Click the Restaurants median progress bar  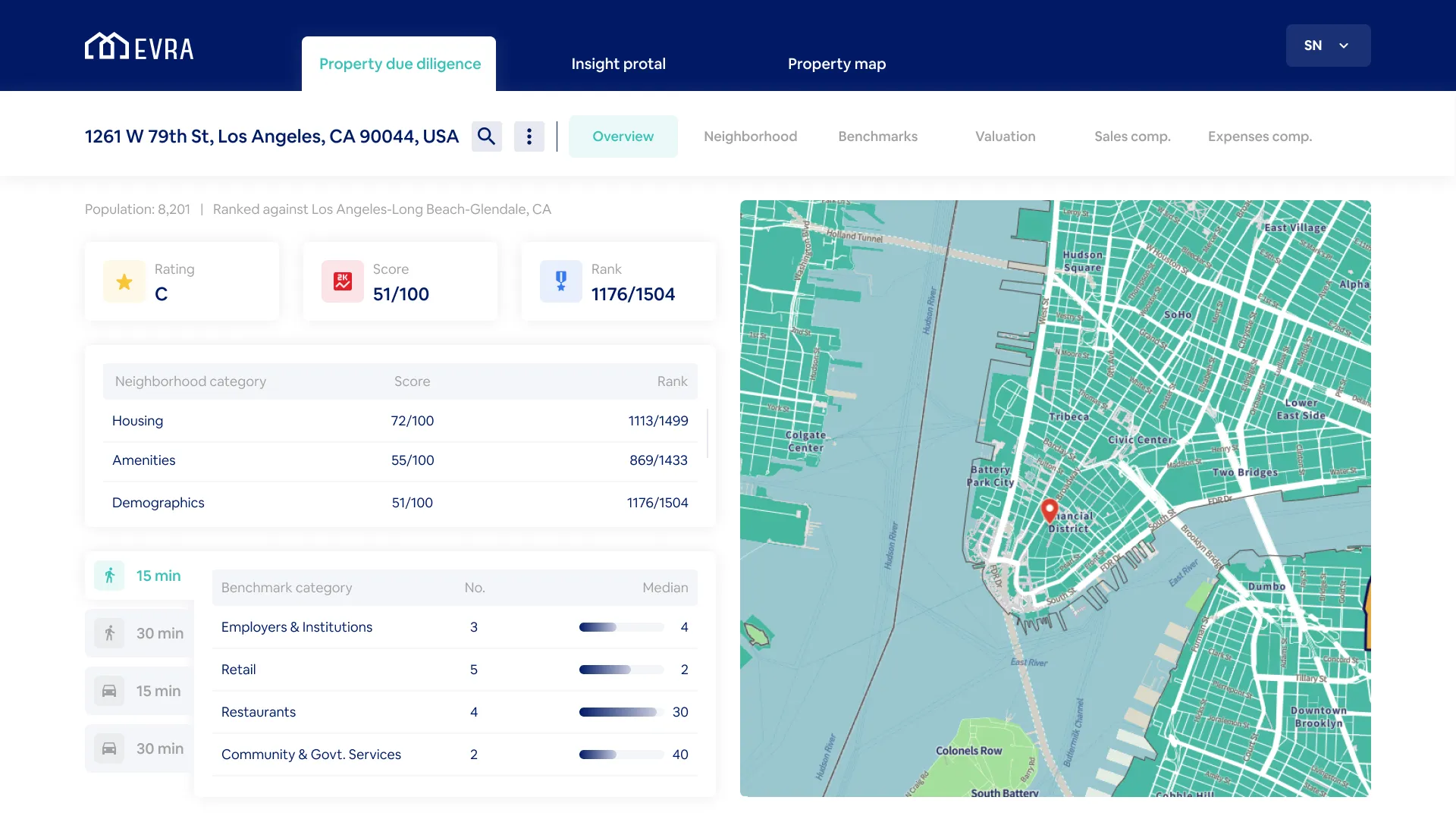pyautogui.click(x=618, y=712)
